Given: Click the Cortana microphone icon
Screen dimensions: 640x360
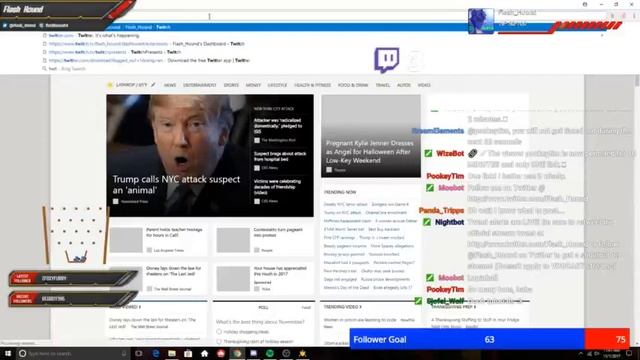Looking at the screenshot, I should (x=124, y=353).
